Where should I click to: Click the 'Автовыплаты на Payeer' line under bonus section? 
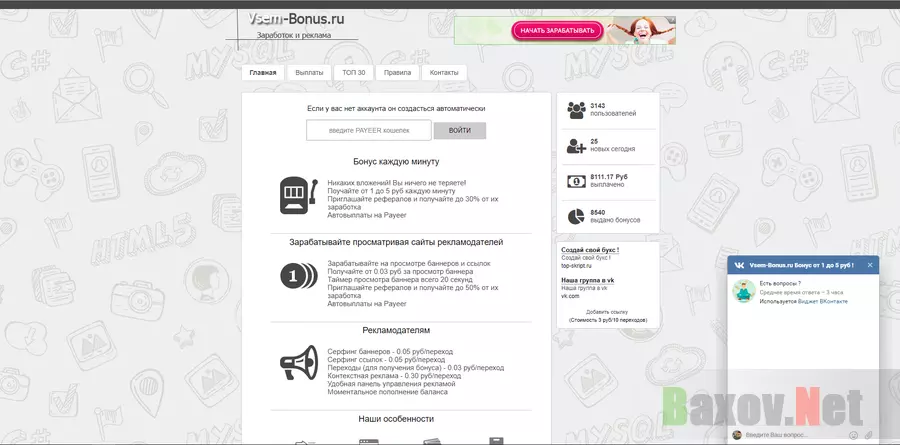pyautogui.click(x=367, y=215)
